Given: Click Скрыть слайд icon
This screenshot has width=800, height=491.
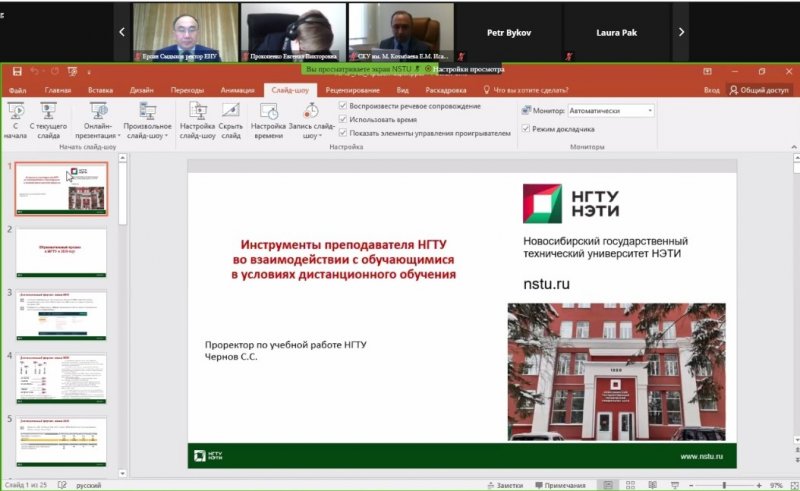Looking at the screenshot, I should pos(231,120).
